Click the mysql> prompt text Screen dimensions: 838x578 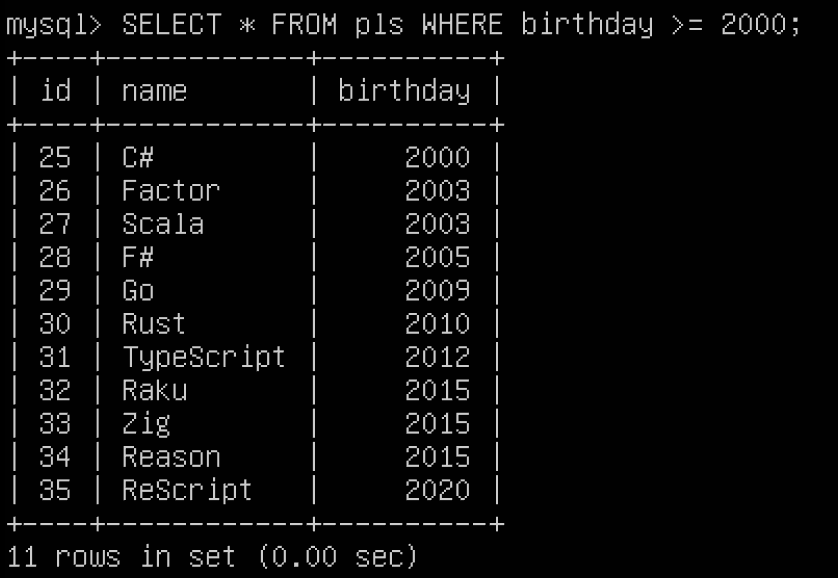(x=54, y=25)
